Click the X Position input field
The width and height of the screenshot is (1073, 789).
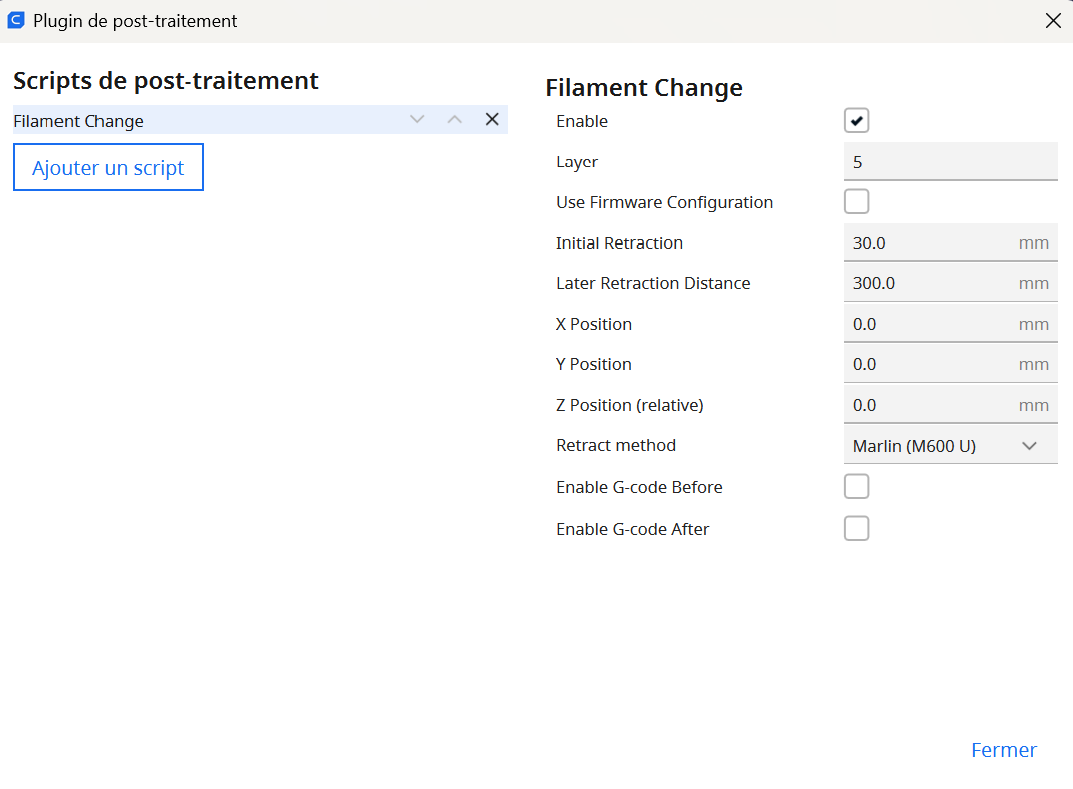tap(951, 324)
